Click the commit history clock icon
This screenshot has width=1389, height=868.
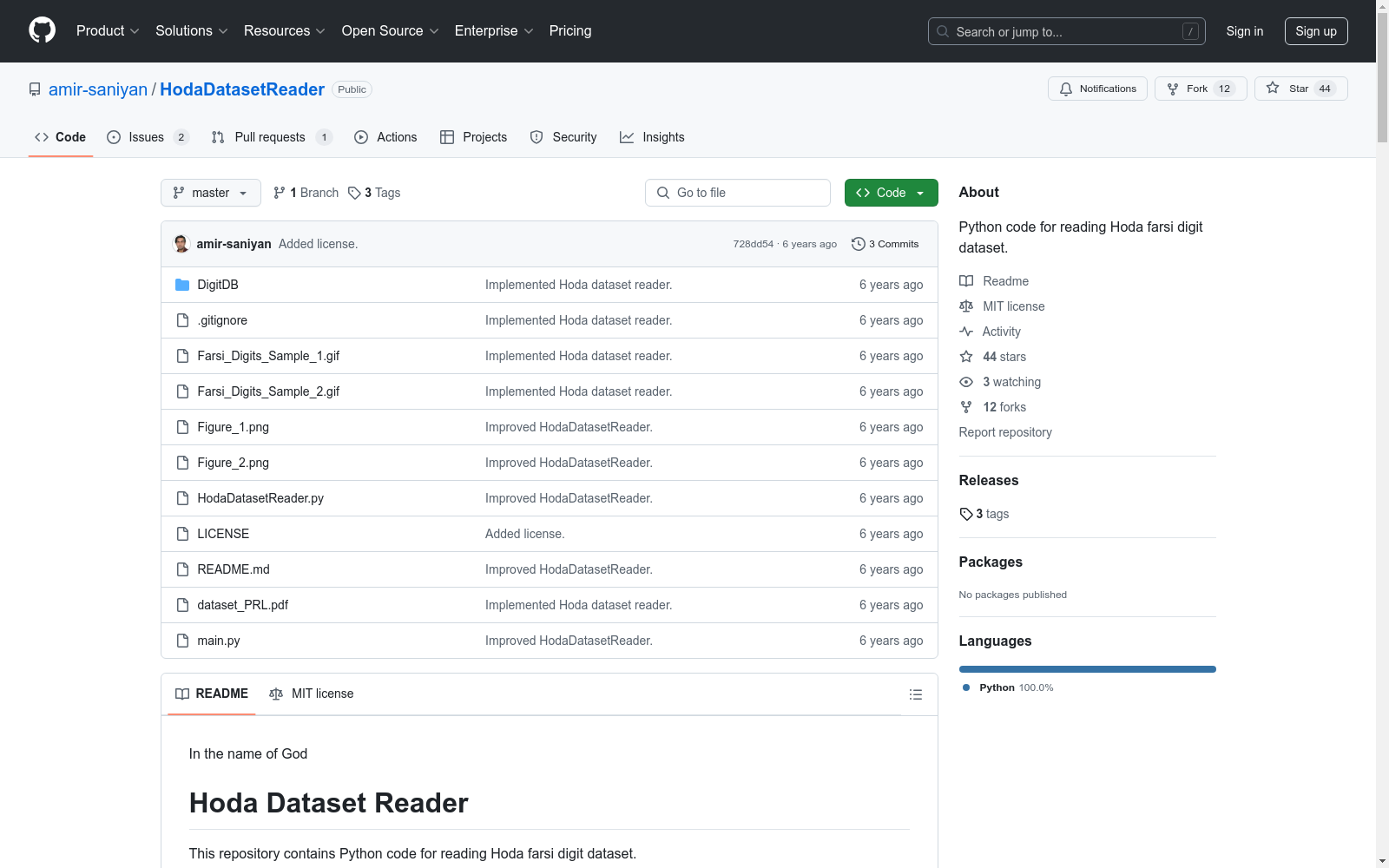pos(858,244)
